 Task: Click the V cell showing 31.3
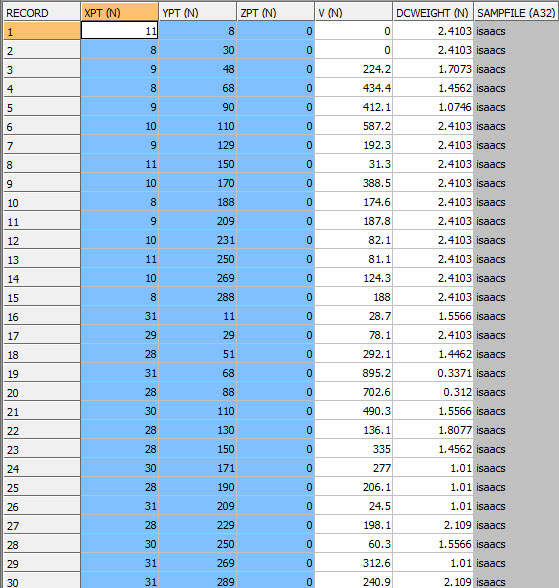point(354,164)
